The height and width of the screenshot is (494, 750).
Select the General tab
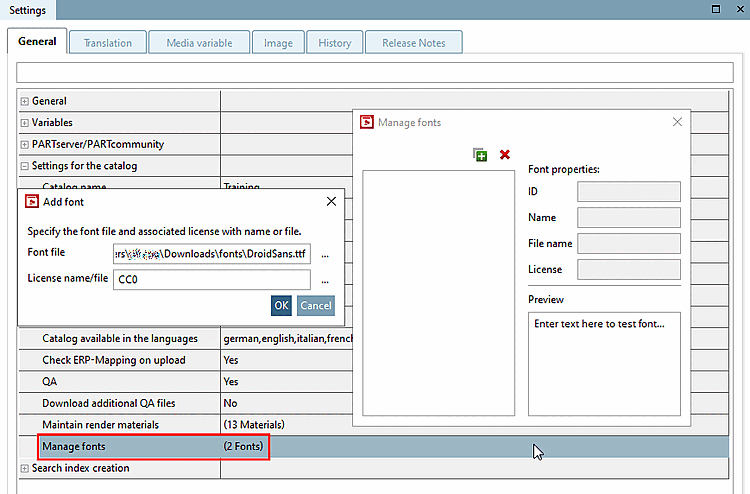[x=37, y=41]
